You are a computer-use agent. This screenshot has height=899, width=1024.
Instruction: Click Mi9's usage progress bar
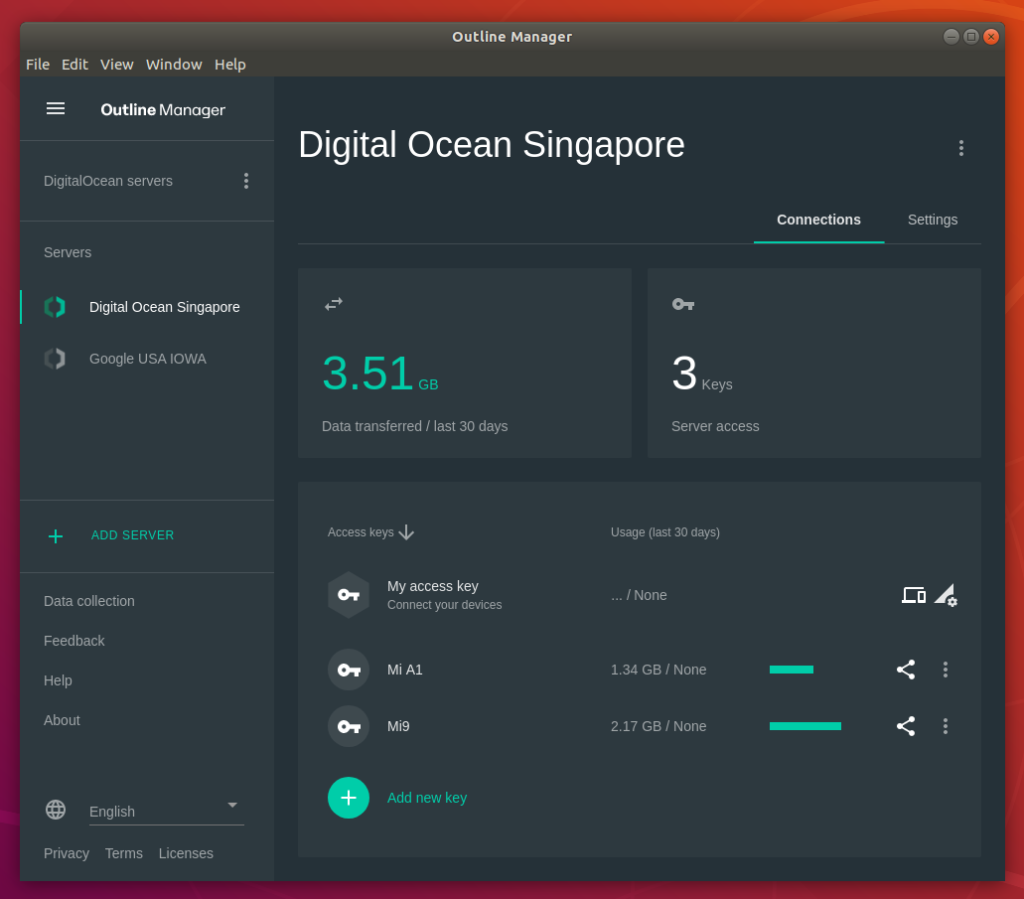[805, 726]
